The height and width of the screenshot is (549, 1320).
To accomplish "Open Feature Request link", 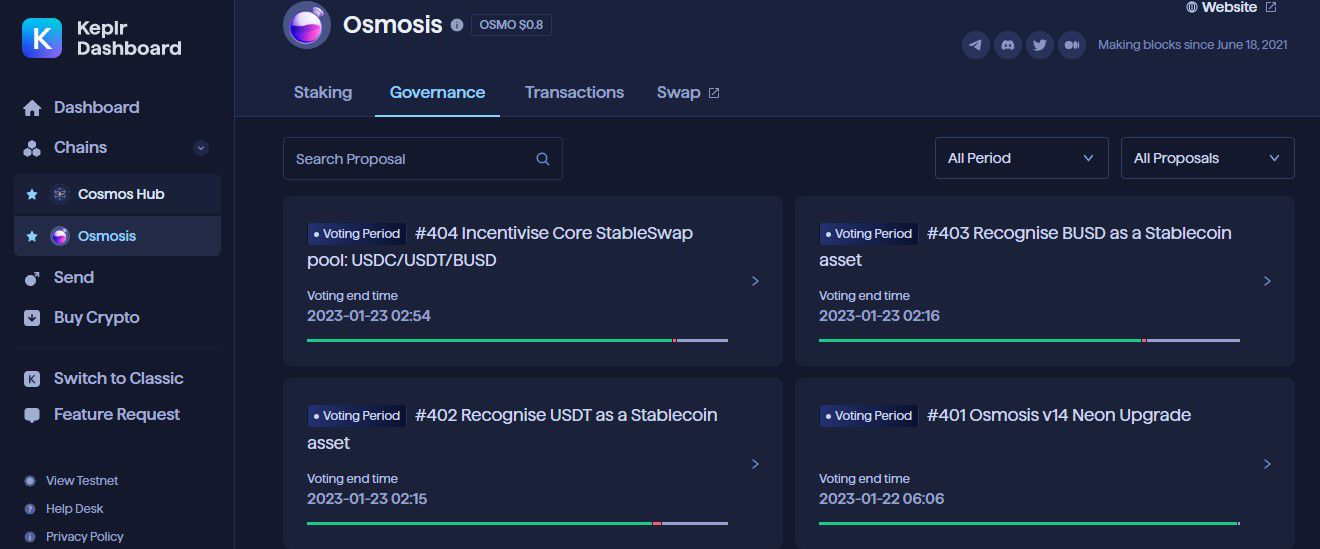I will 117,414.
